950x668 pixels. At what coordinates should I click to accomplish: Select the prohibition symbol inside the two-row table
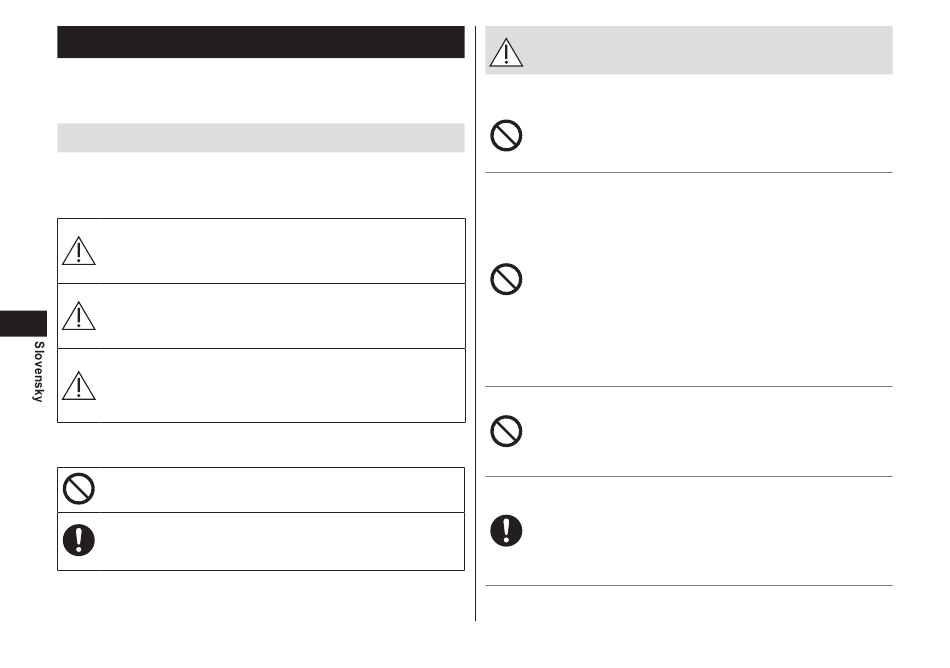(79, 489)
